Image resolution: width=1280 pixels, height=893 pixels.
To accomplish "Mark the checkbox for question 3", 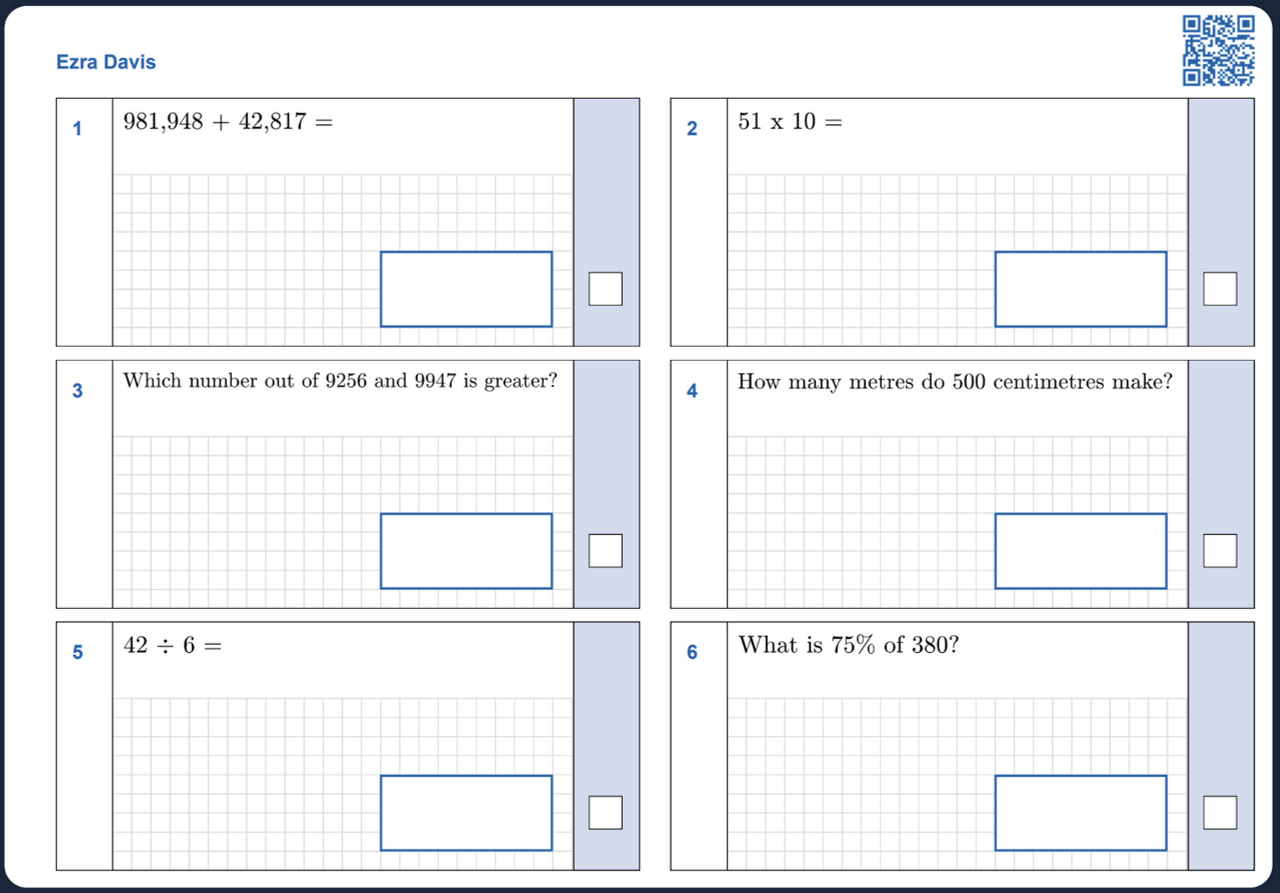I will coord(605,551).
